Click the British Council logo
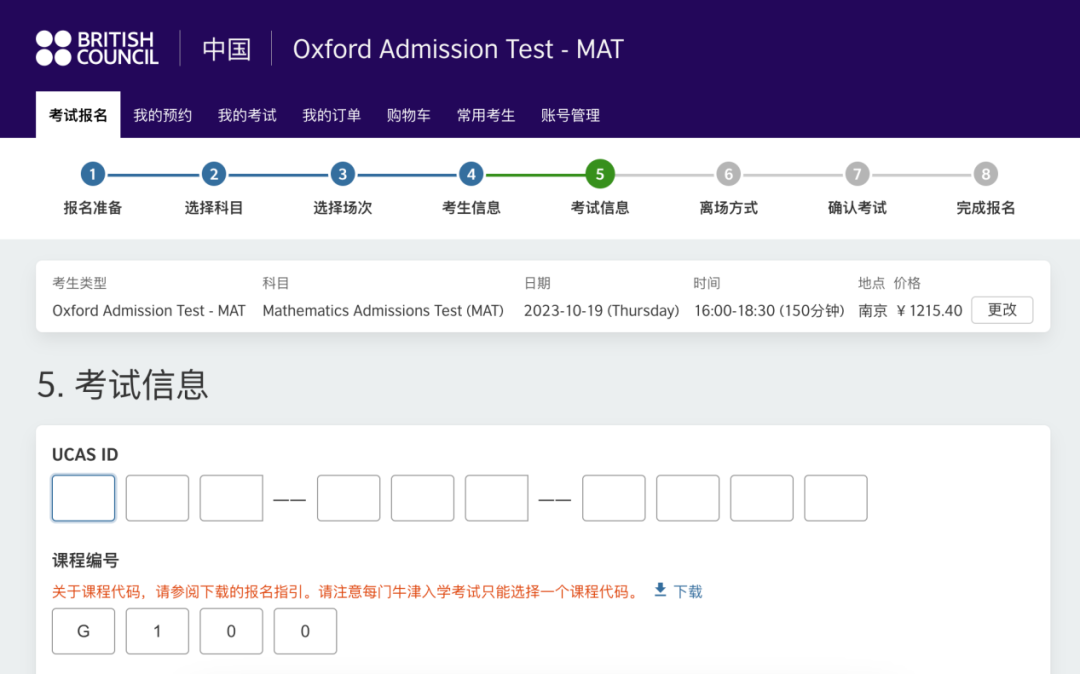This screenshot has height=674, width=1080. pyautogui.click(x=97, y=48)
